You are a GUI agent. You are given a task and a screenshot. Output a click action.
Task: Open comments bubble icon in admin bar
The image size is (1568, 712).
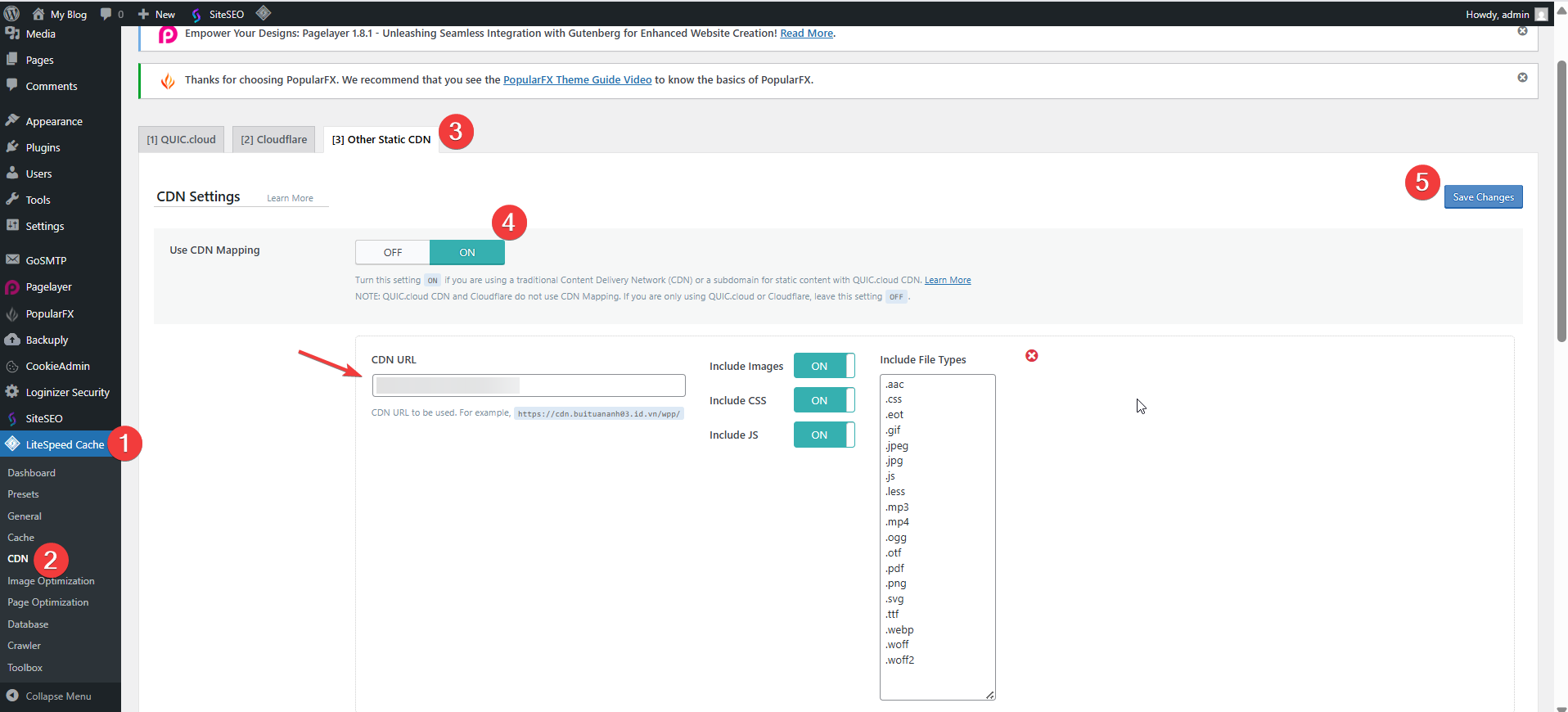pos(106,14)
